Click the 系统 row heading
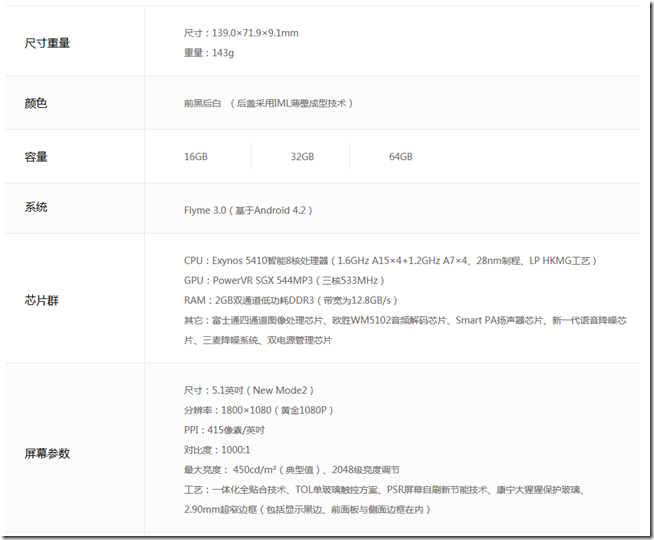Screen dimensions: 654x540 coord(36,207)
